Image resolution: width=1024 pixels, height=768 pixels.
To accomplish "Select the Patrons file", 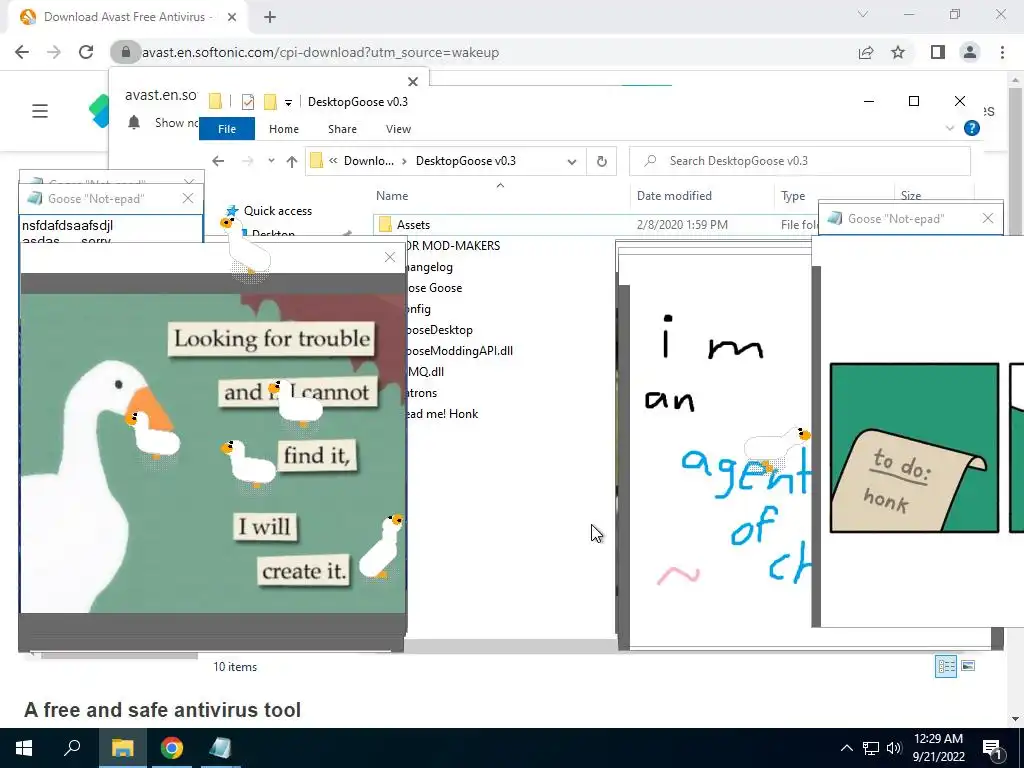I will (421, 392).
